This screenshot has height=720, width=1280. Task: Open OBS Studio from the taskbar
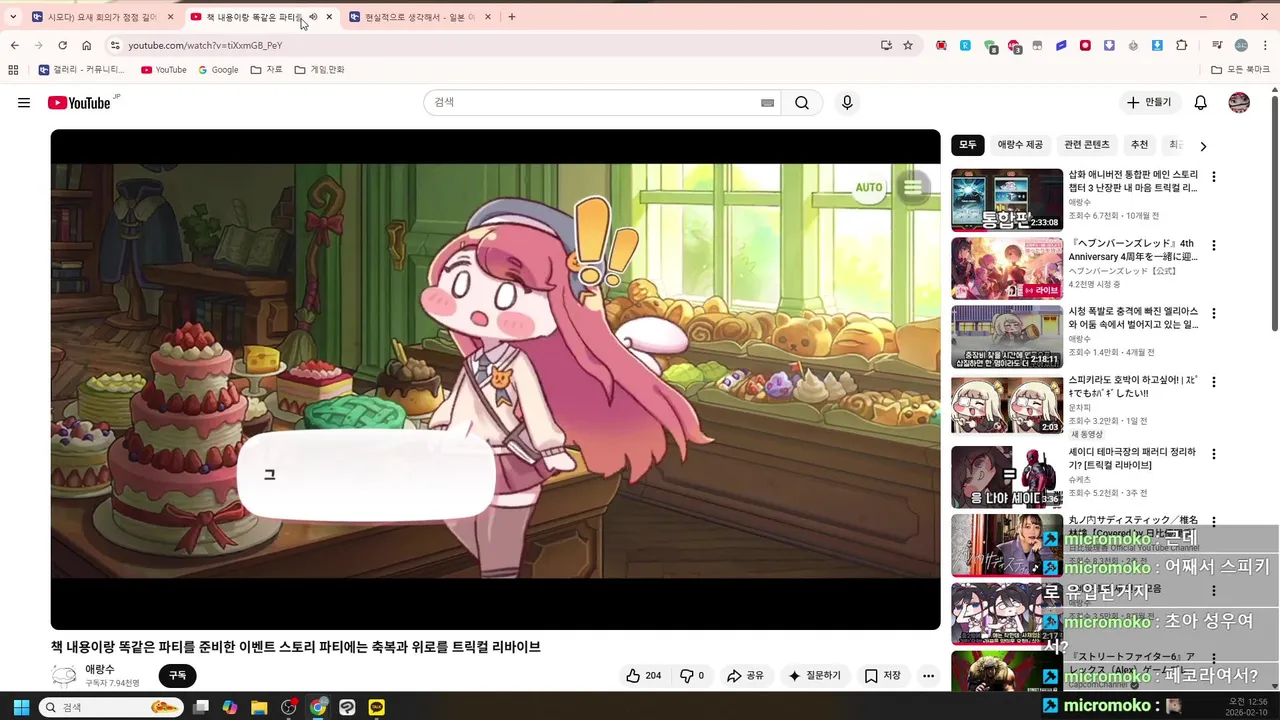(x=289, y=707)
